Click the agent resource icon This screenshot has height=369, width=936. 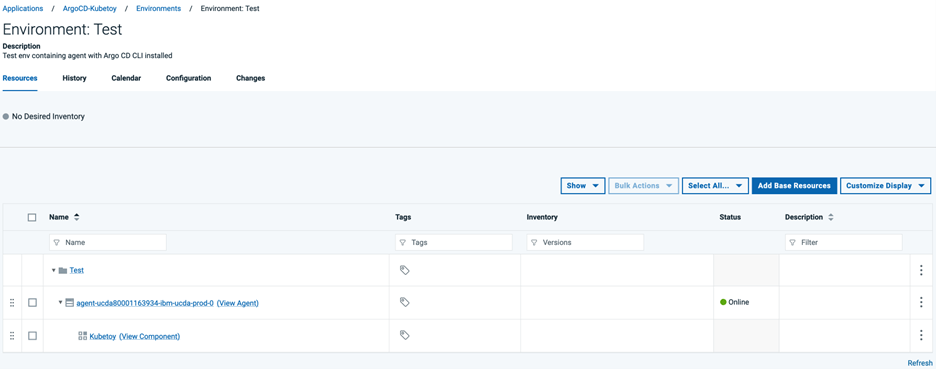point(69,303)
